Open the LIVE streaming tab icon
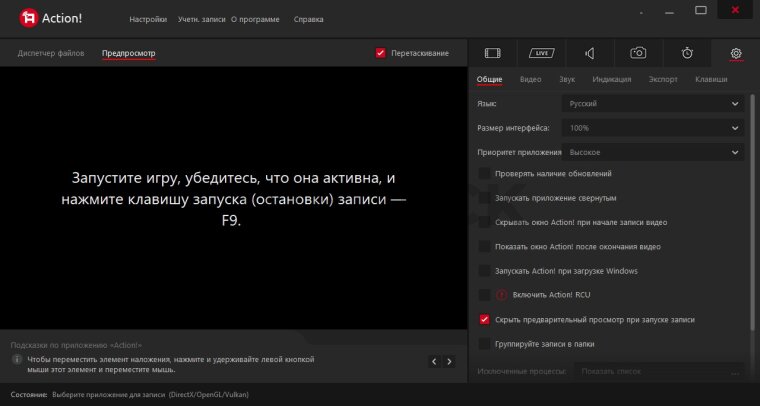 pos(542,53)
